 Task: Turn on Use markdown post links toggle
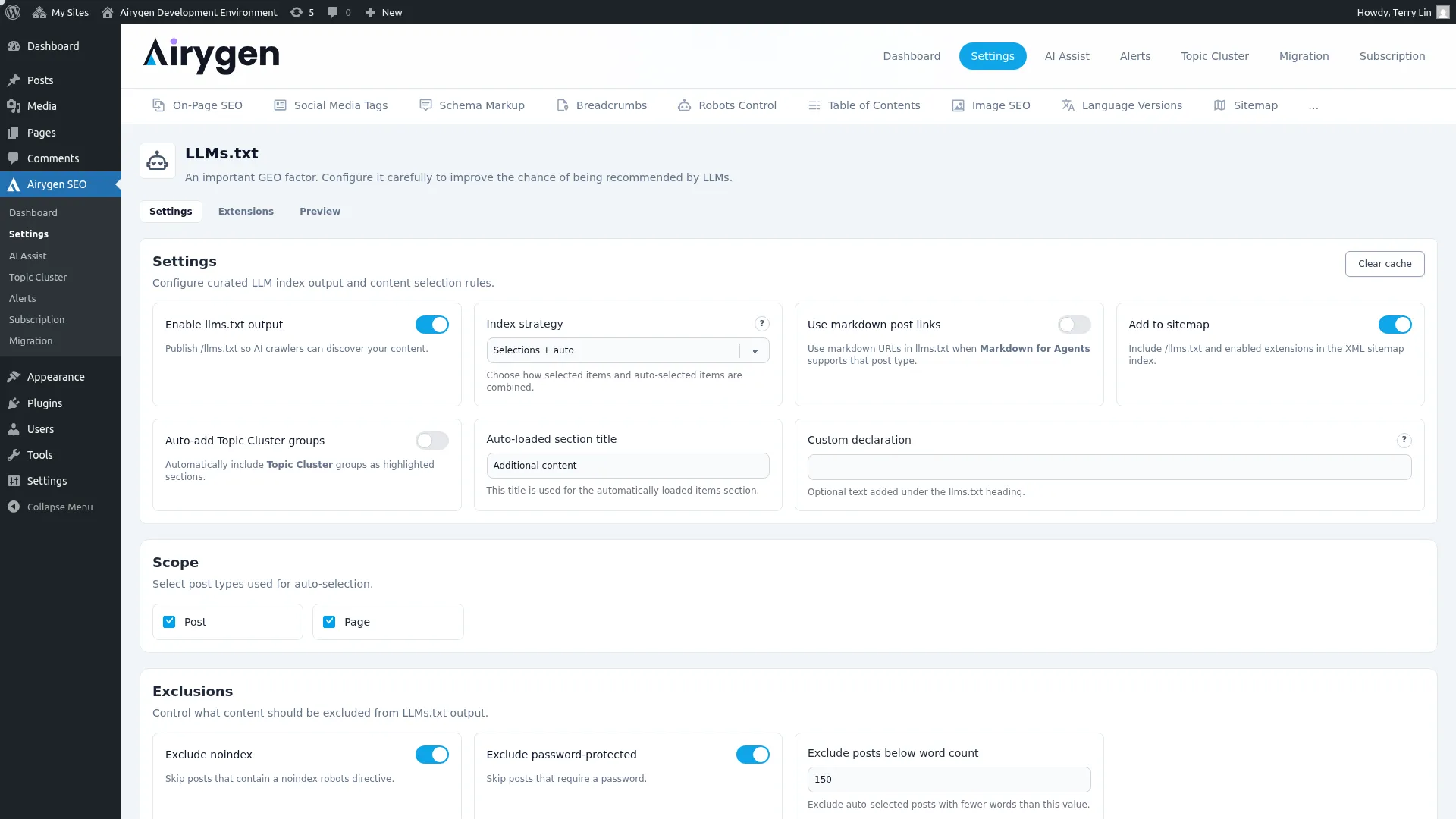point(1075,325)
